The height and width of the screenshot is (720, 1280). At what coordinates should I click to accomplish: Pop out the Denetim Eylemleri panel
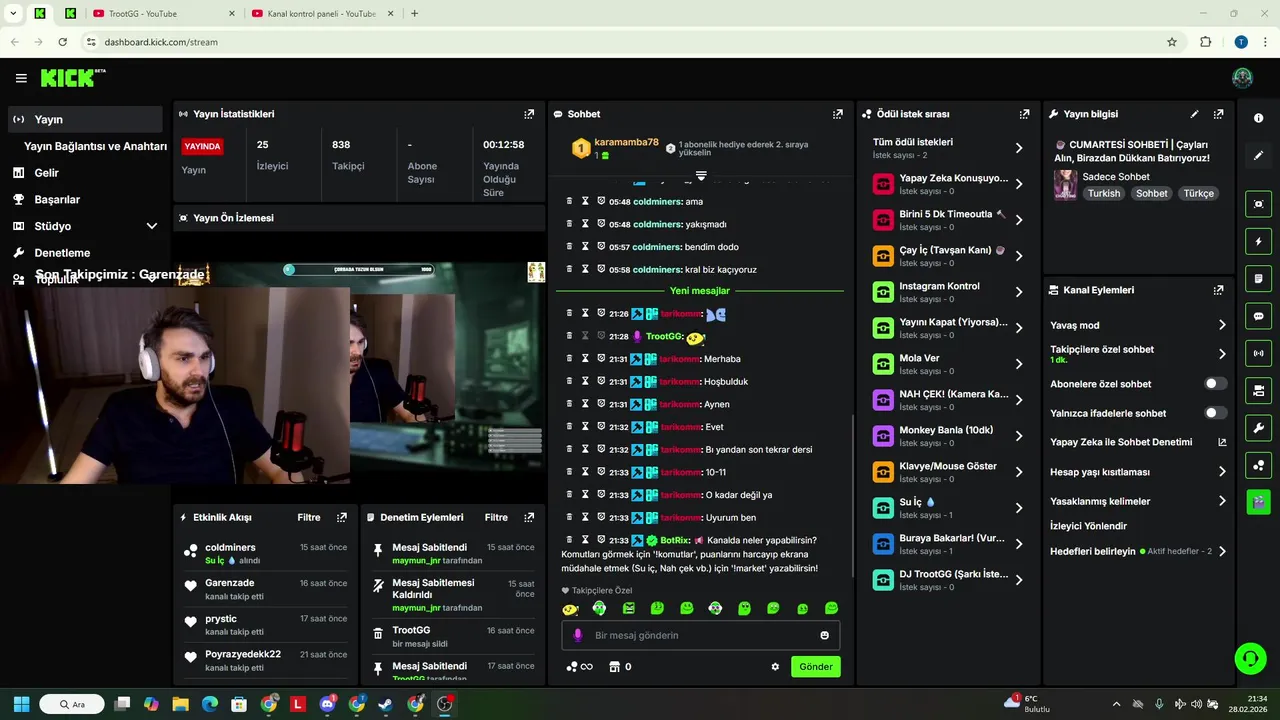click(x=529, y=518)
